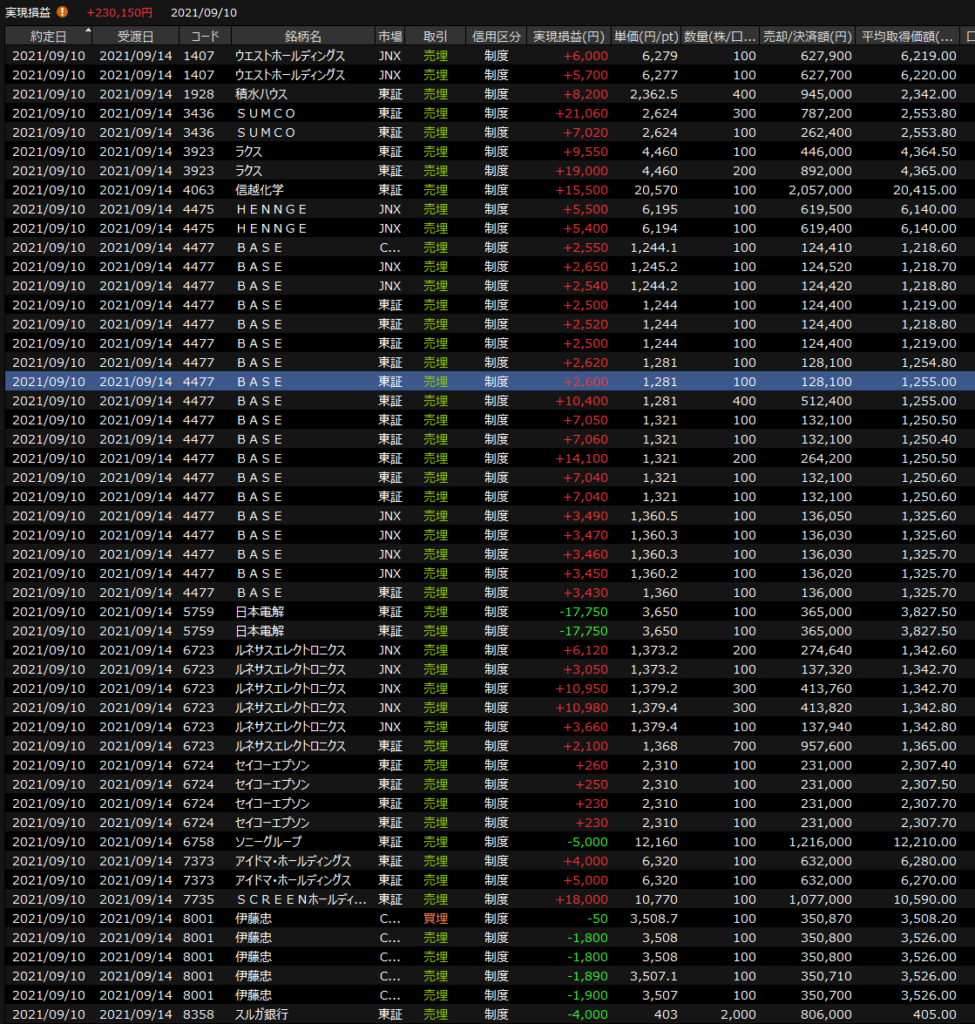Click the 買埋 entry in 伊藤忠 row
The height and width of the screenshot is (1024, 975).
tap(435, 918)
